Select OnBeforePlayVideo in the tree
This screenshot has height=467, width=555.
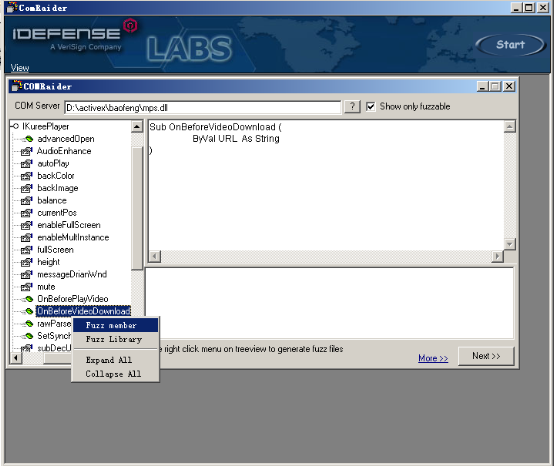pyautogui.click(x=73, y=299)
